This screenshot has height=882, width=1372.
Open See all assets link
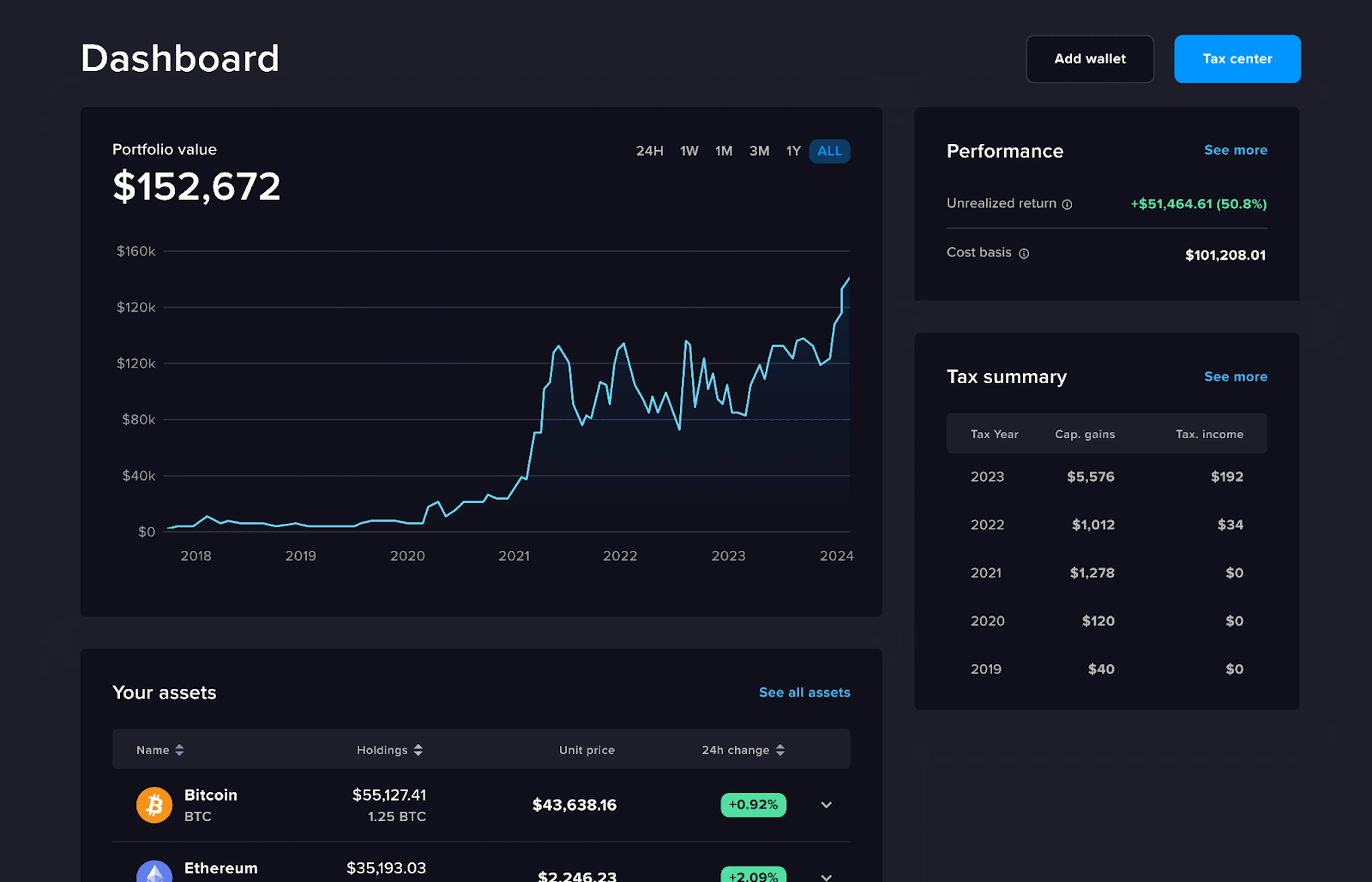803,692
